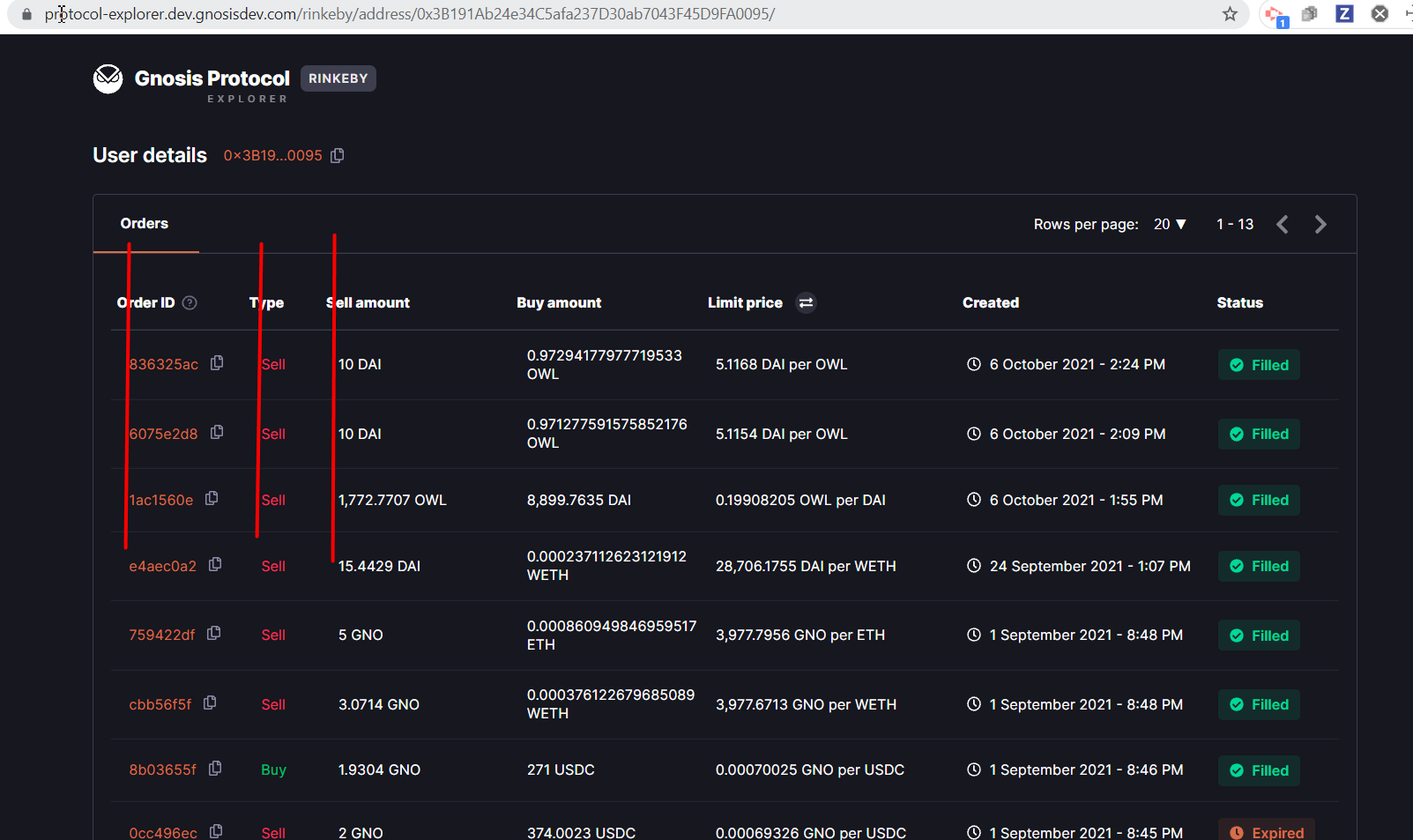Click the 5.1168 DAI per OWL price
The image size is (1413, 840).
coord(781,364)
